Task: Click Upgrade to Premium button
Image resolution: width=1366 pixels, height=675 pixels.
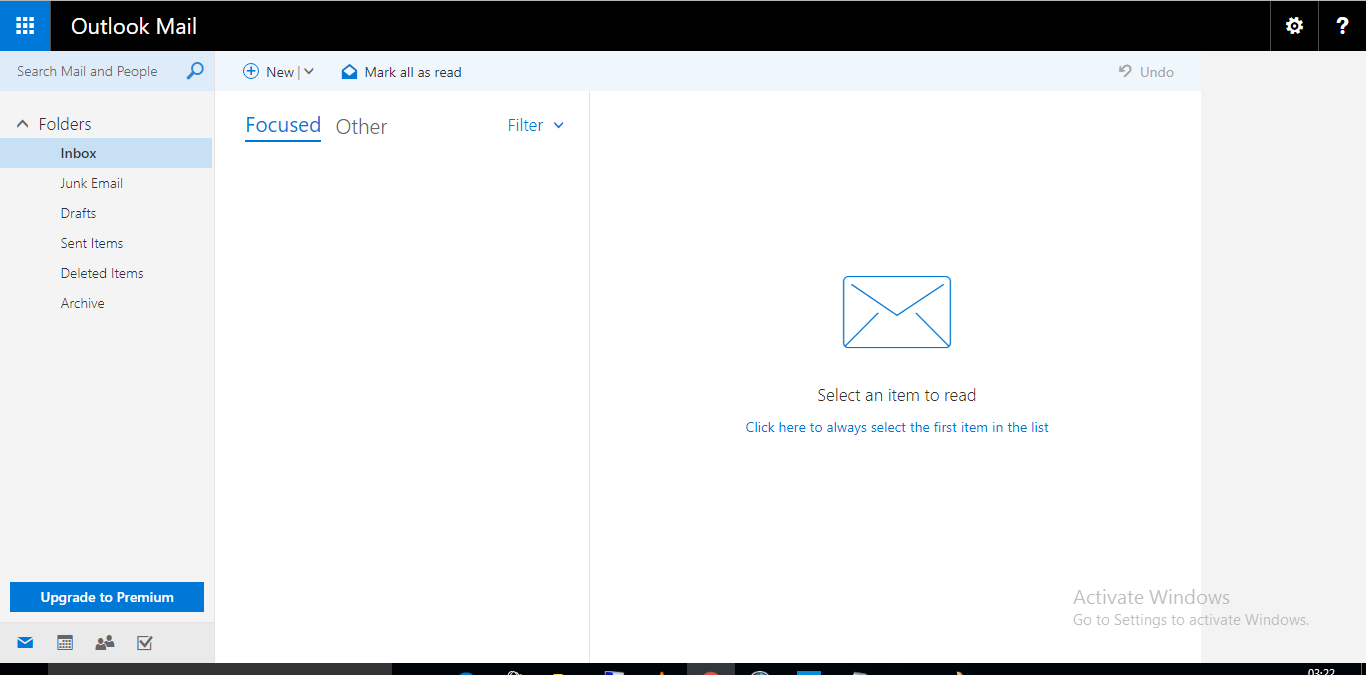Action: pos(107,597)
